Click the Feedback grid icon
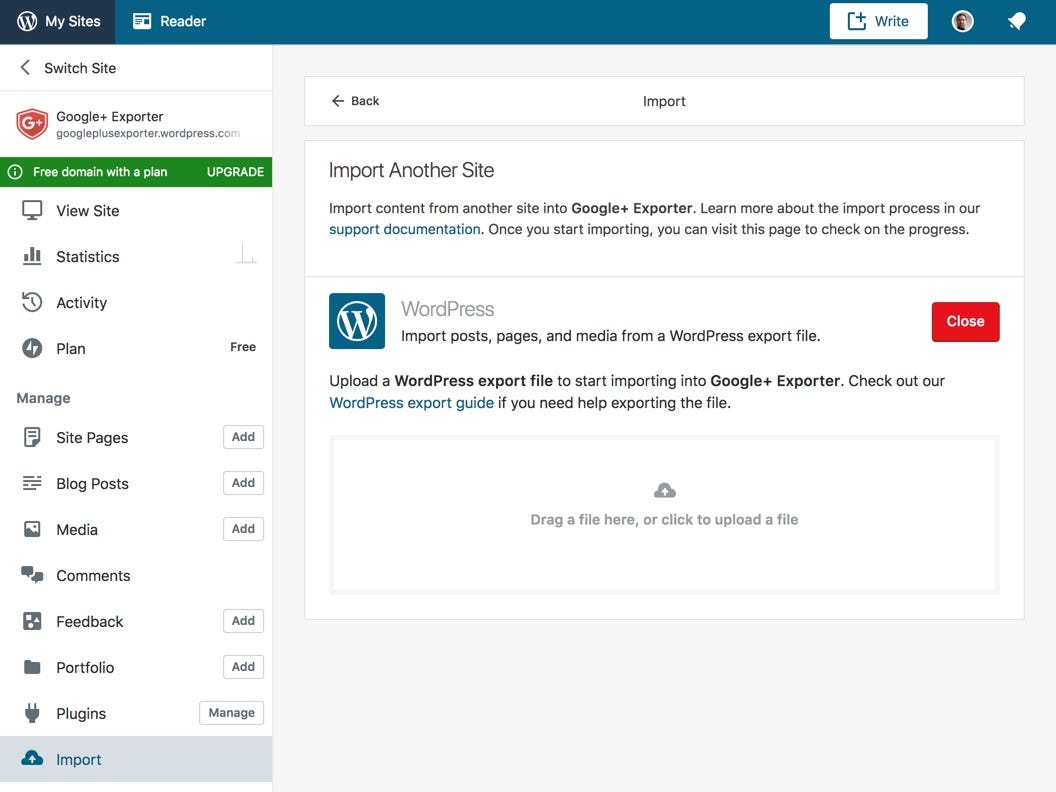1056x792 pixels. tap(32, 621)
